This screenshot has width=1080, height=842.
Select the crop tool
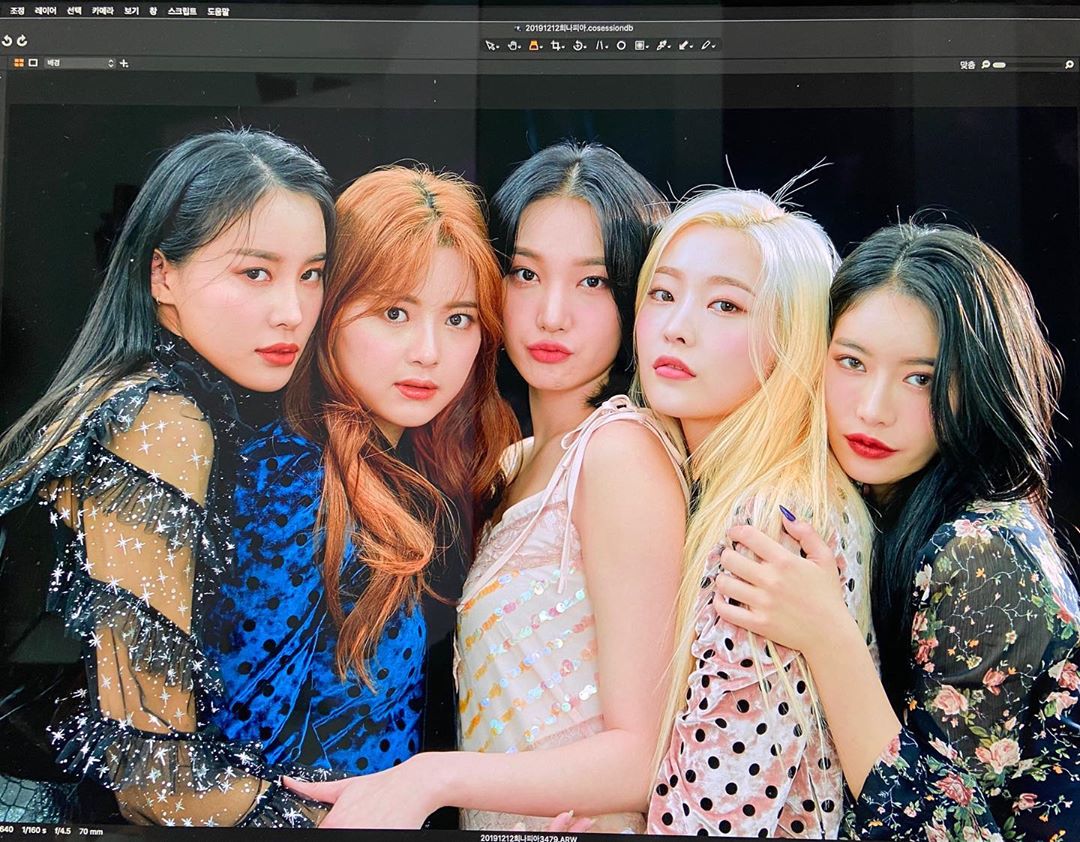pyautogui.click(x=556, y=45)
